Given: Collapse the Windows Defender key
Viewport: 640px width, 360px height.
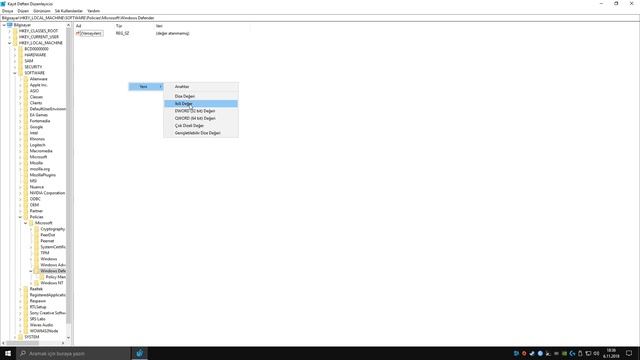Looking at the screenshot, I should (31, 271).
